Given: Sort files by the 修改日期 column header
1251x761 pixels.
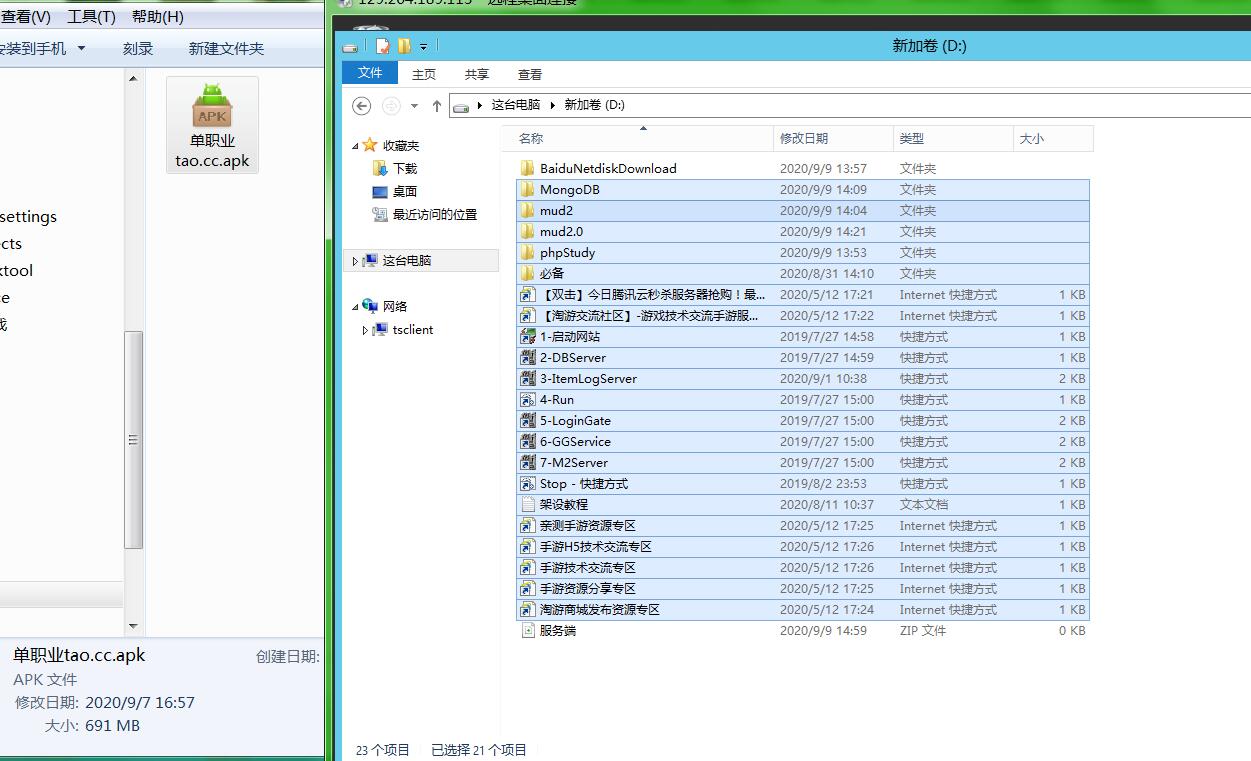Looking at the screenshot, I should [x=804, y=139].
